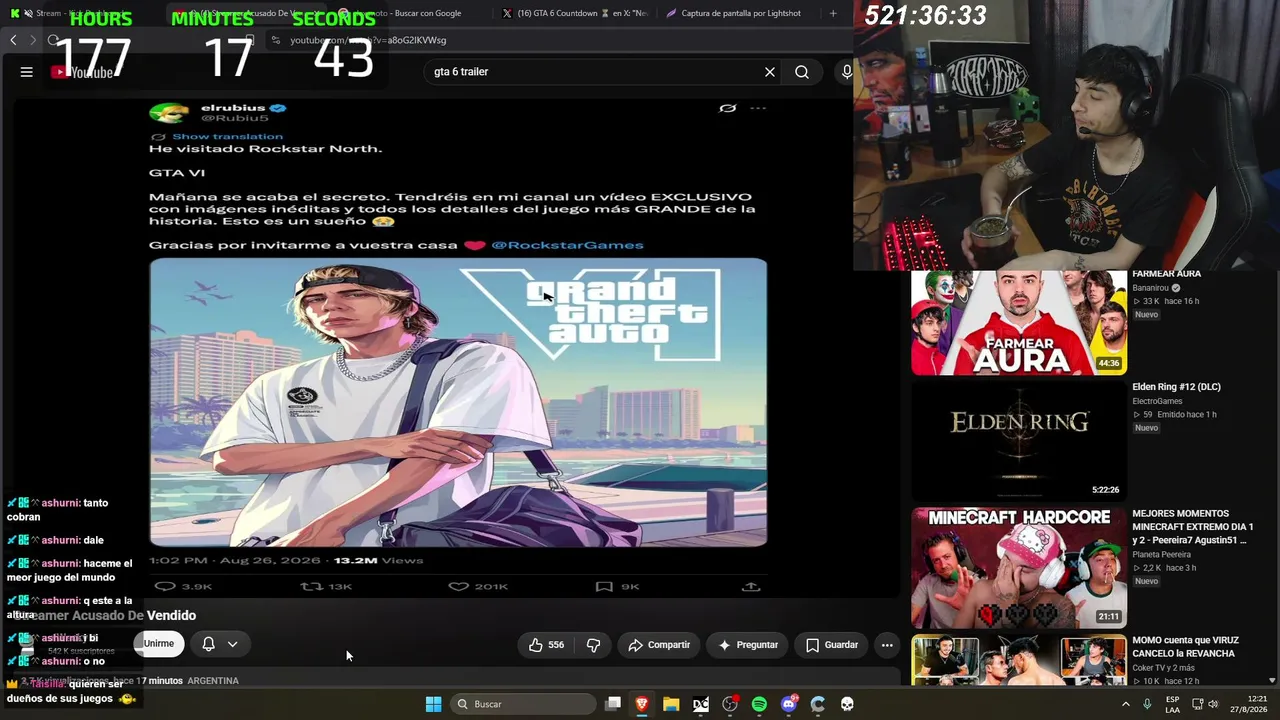Screen dimensions: 1280x720
Task: Open Minecraft Hardcore video thumbnail
Action: click(1018, 567)
